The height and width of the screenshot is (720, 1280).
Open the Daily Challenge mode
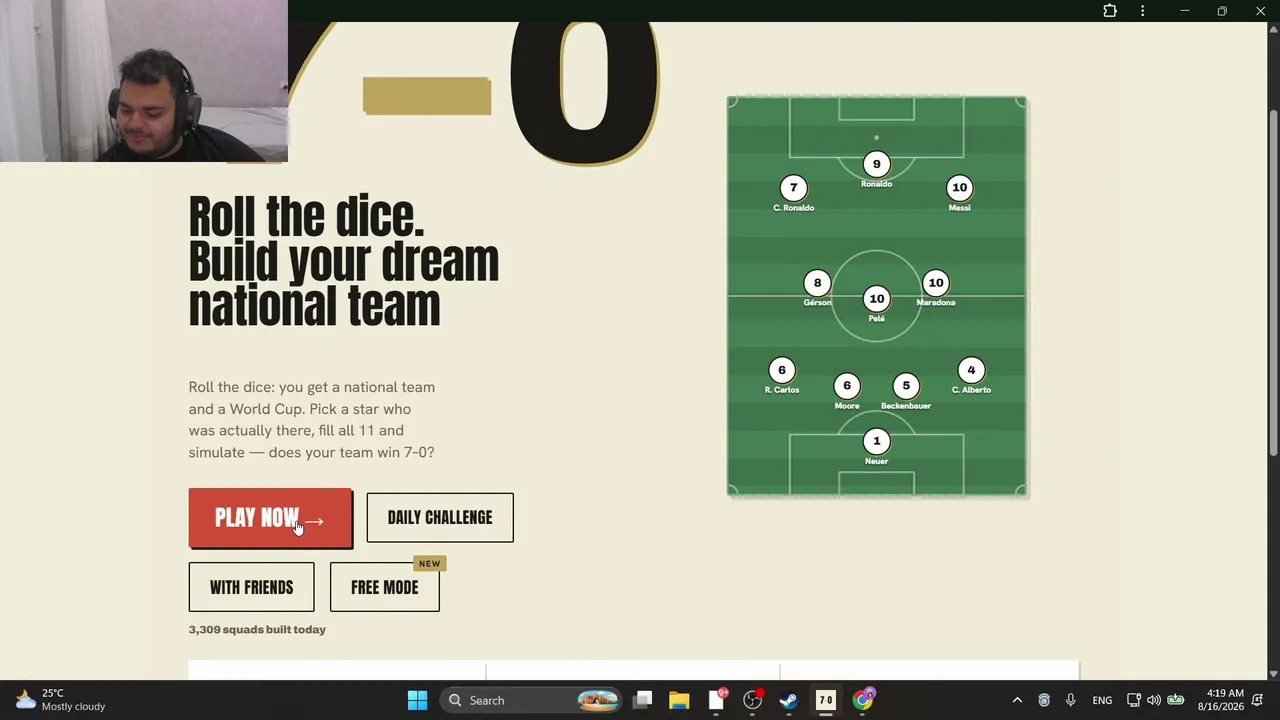pyautogui.click(x=440, y=518)
